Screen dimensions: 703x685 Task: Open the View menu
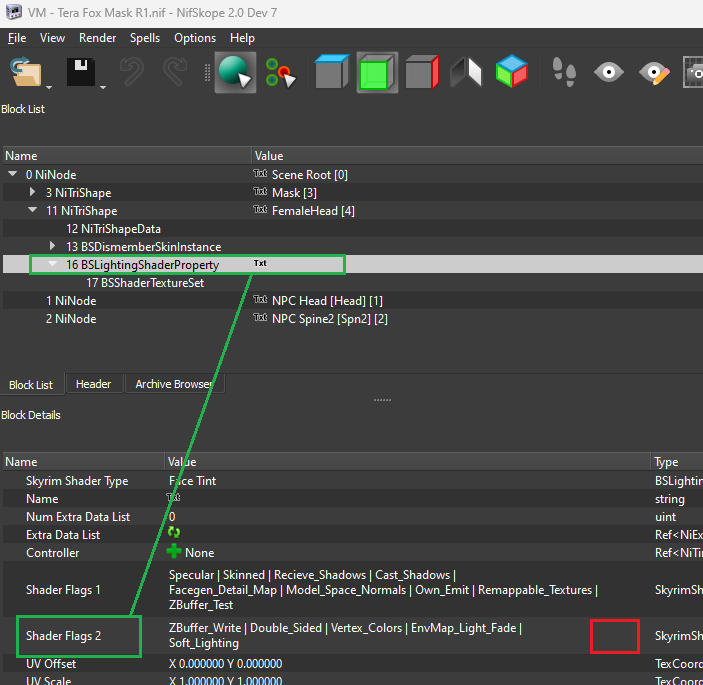[52, 38]
